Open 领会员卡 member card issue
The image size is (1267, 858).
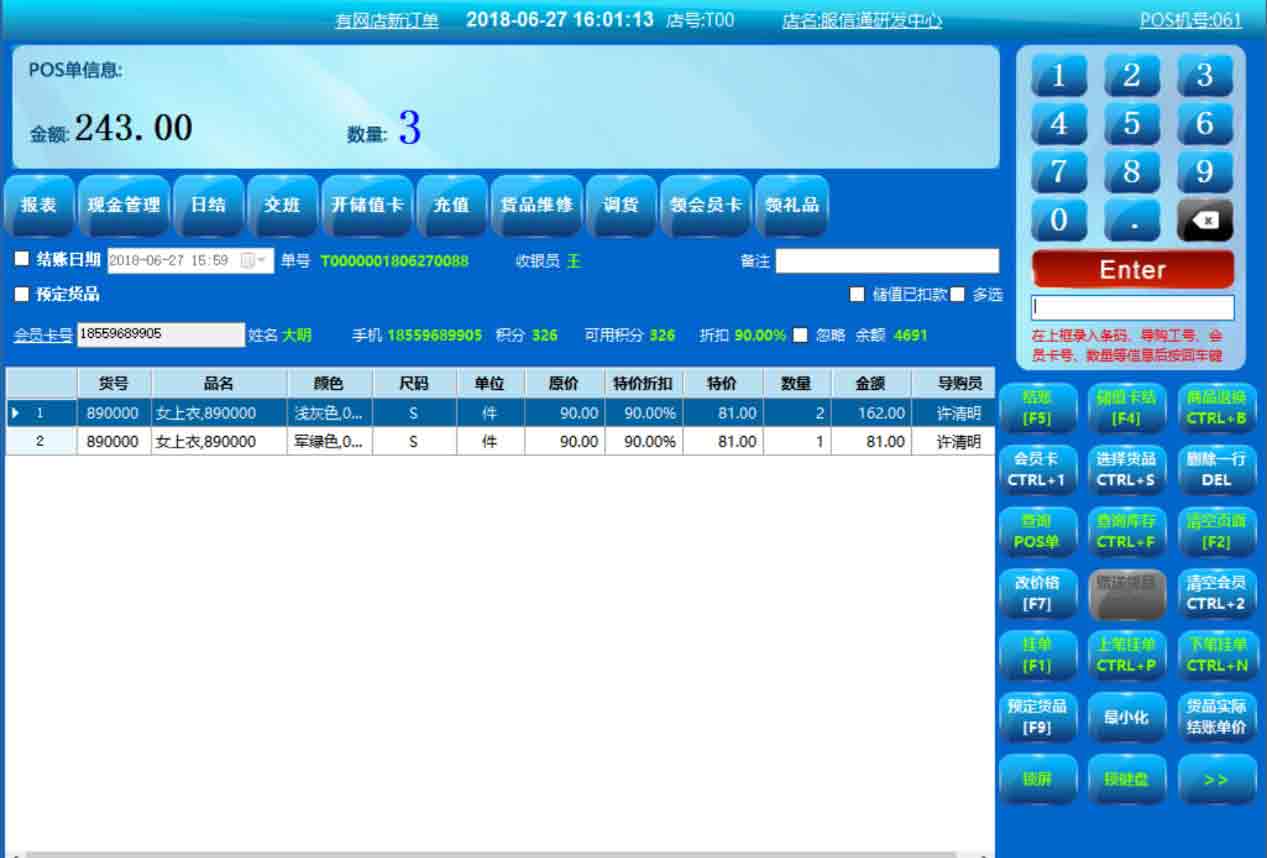[706, 205]
